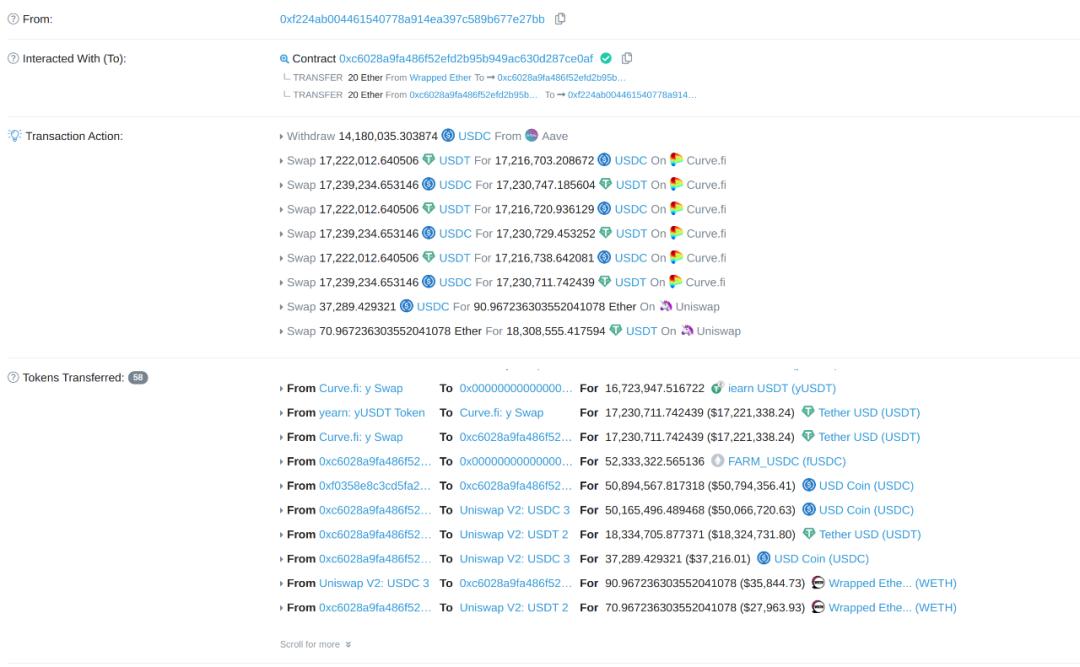The width and height of the screenshot is (1080, 667).
Task: Click WETH icon in the 90.967236303552041078 transfer row
Action: pos(818,582)
